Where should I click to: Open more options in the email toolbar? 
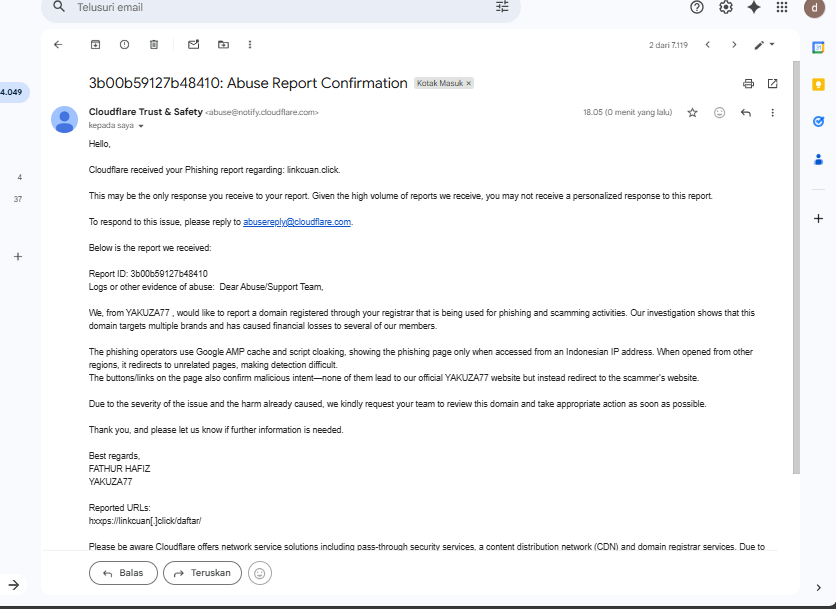(x=250, y=45)
